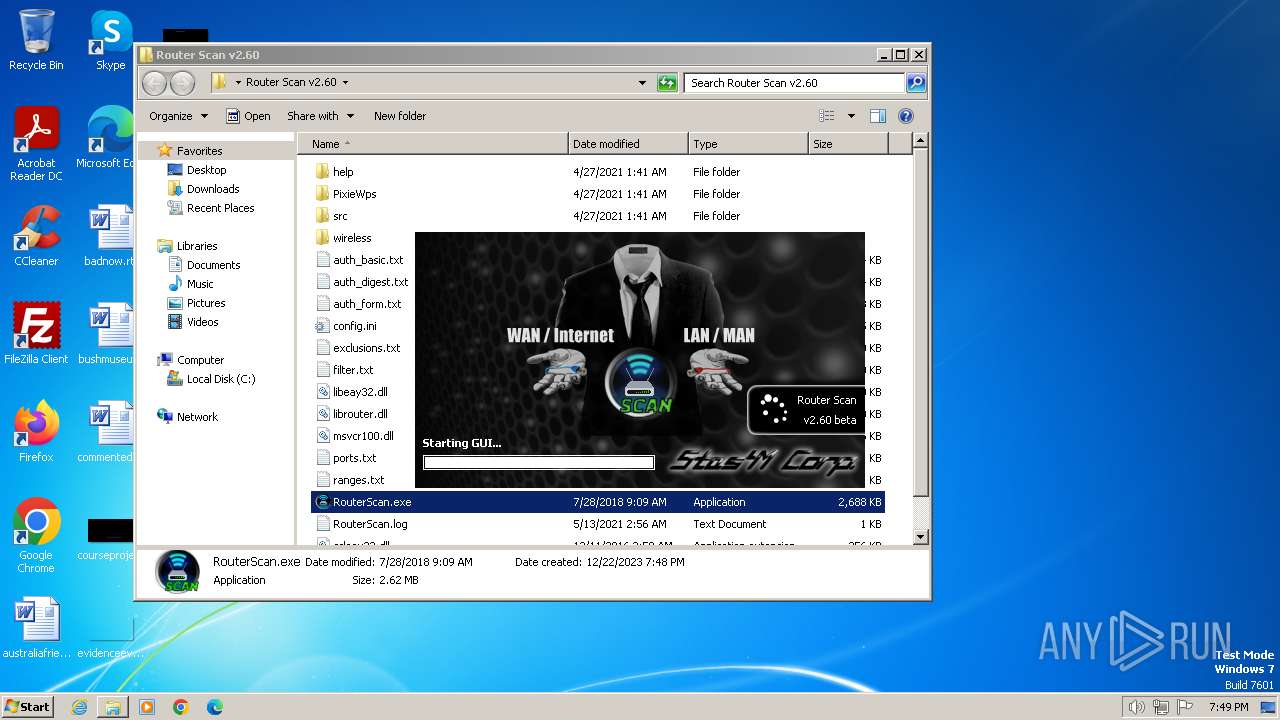1280x720 pixels.
Task: Open Explorer help question mark
Action: pyautogui.click(x=906, y=116)
